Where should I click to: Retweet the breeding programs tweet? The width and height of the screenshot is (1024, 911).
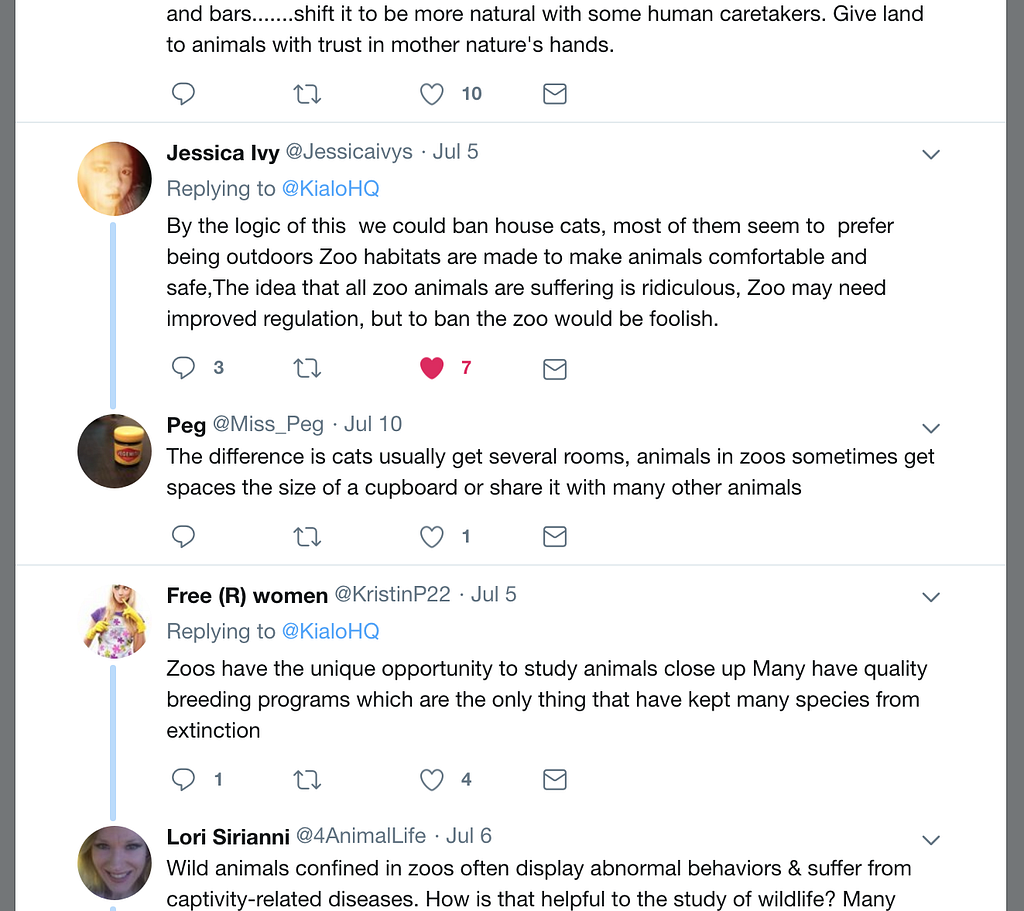point(307,779)
